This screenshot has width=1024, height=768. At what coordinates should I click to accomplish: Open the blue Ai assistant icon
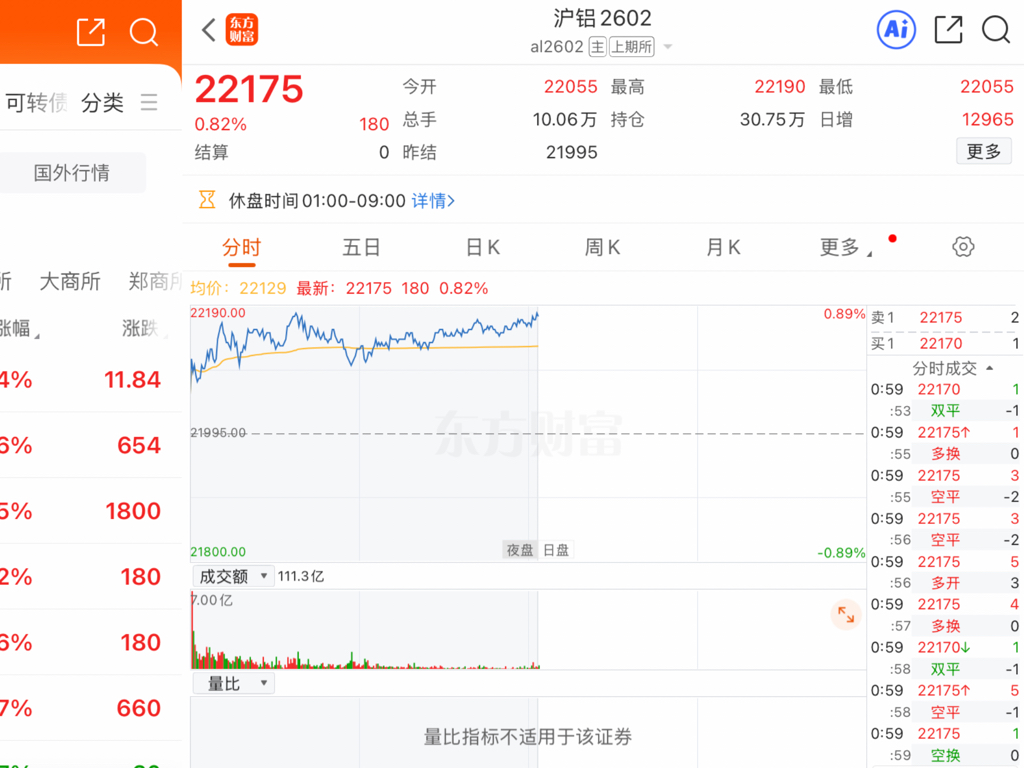coord(895,29)
